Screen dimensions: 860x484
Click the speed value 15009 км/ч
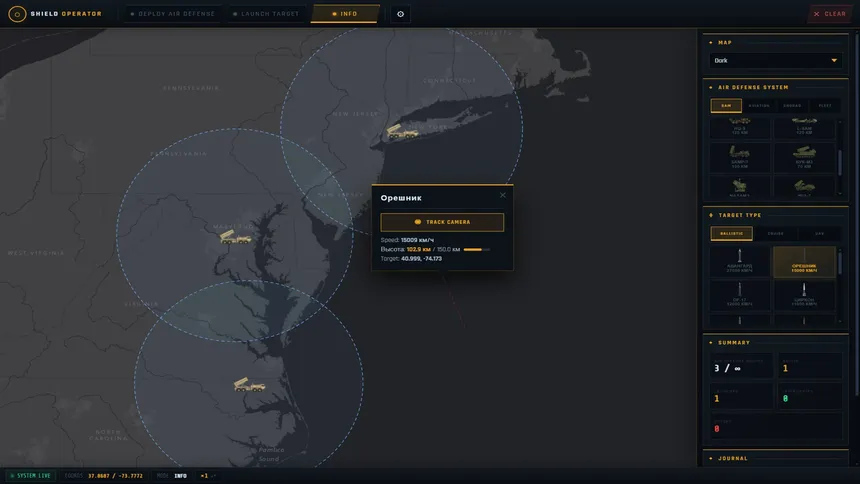tap(417, 240)
